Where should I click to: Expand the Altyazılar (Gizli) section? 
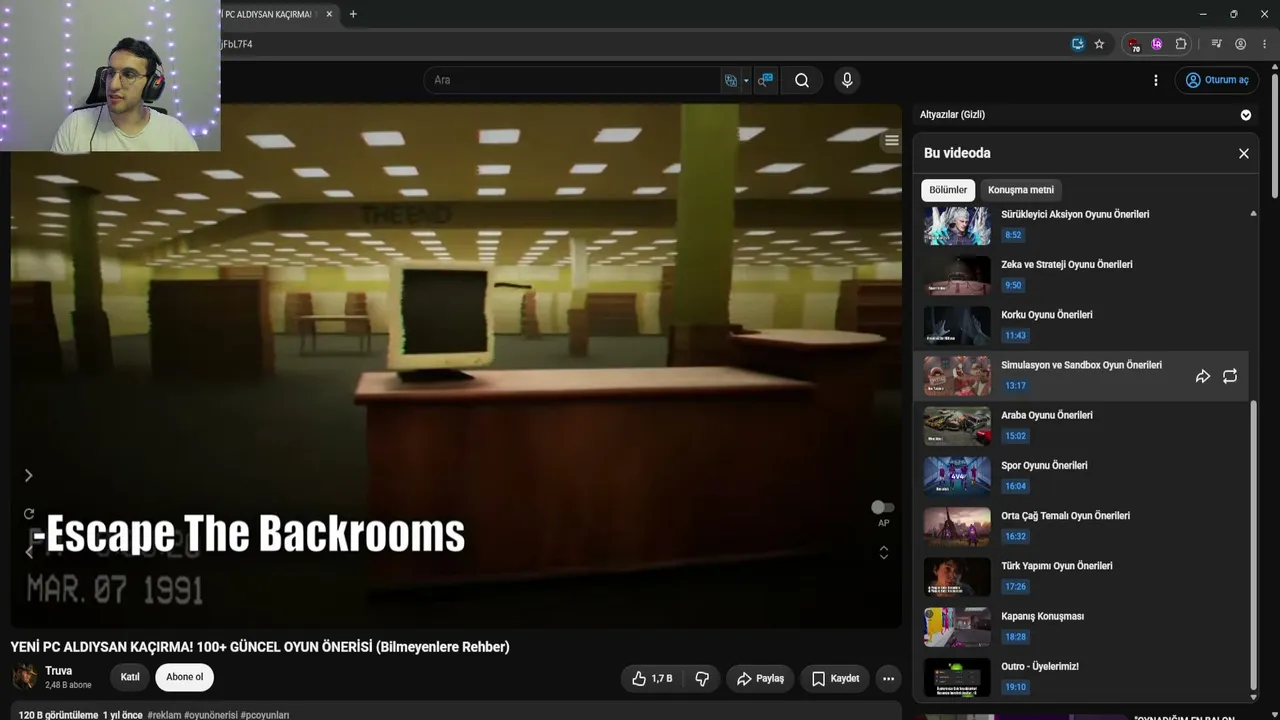[1246, 115]
